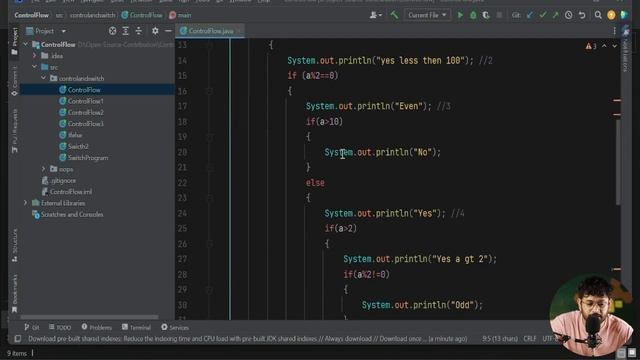Viewport: 640px width, 360px height.
Task: Click the Project panel horizontal scrollbar
Action: click(89, 317)
